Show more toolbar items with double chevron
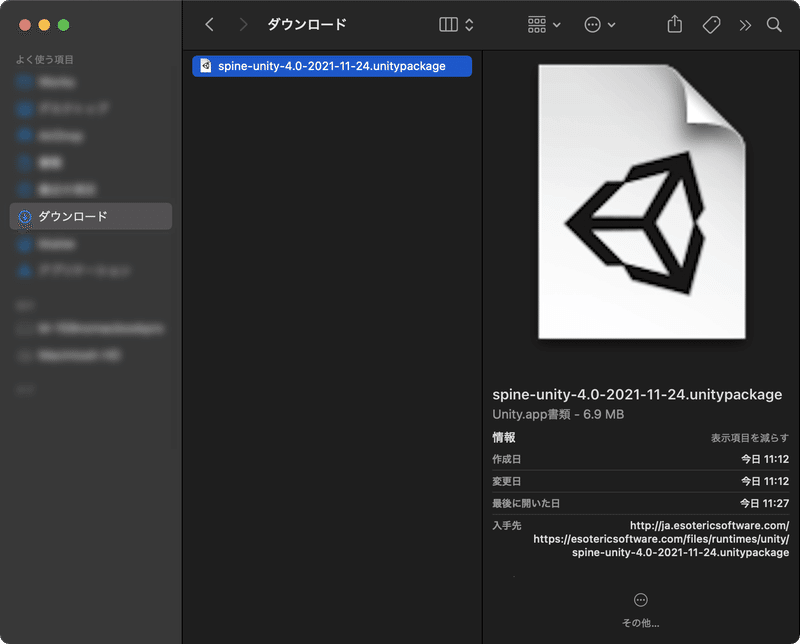 pyautogui.click(x=745, y=25)
